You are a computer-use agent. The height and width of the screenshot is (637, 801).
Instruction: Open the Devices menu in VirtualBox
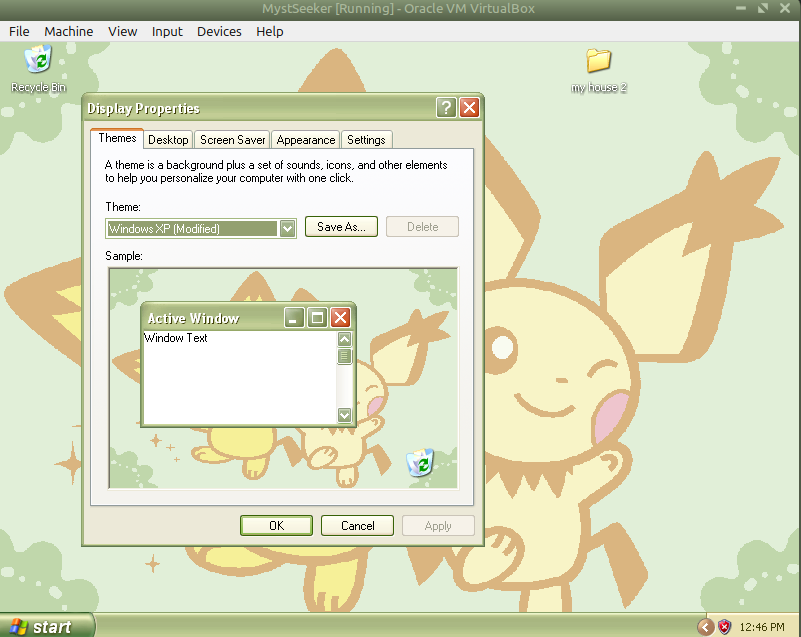click(x=219, y=31)
